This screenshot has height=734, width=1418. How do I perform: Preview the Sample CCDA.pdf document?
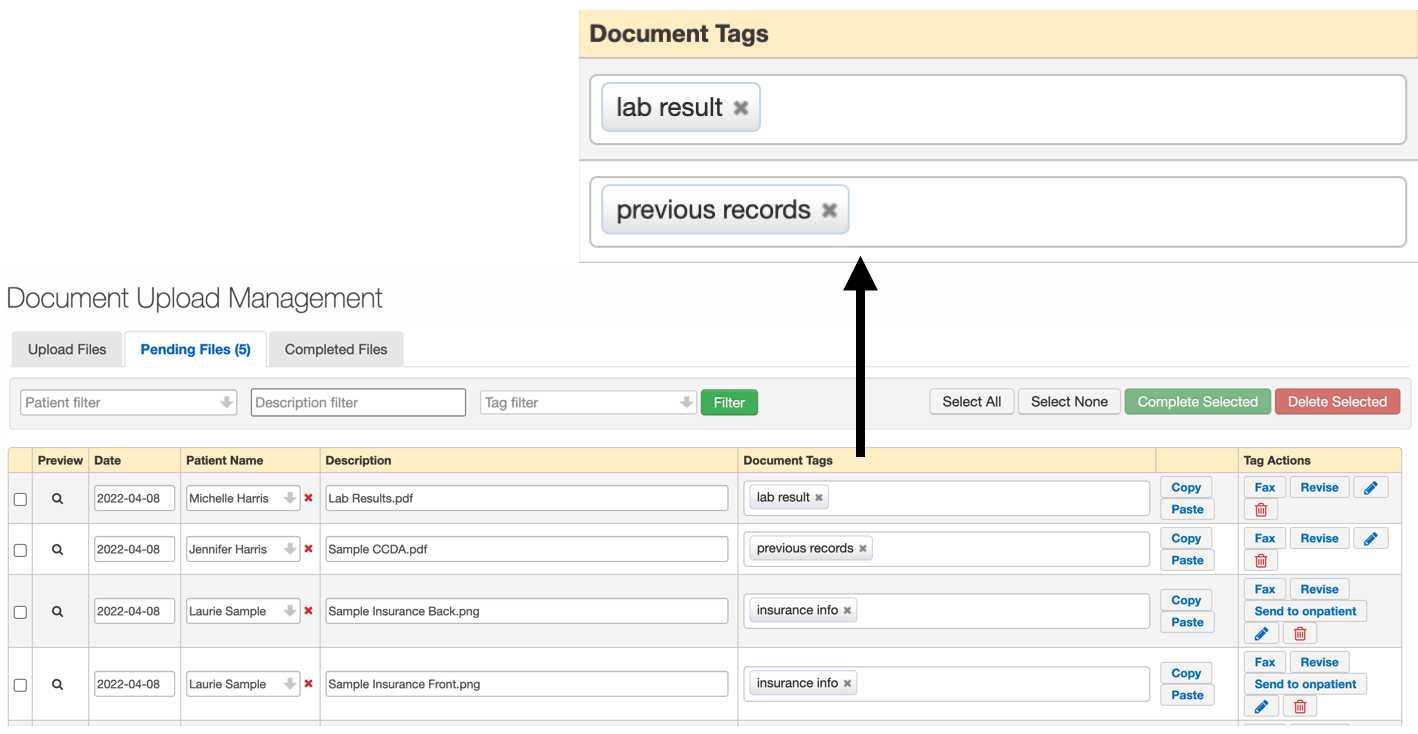pyautogui.click(x=58, y=549)
